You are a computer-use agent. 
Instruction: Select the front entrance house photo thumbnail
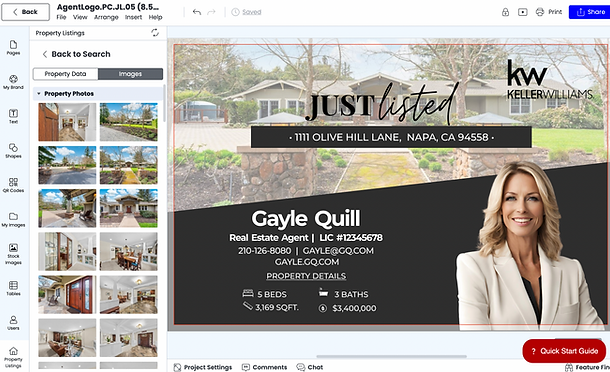coord(129,208)
